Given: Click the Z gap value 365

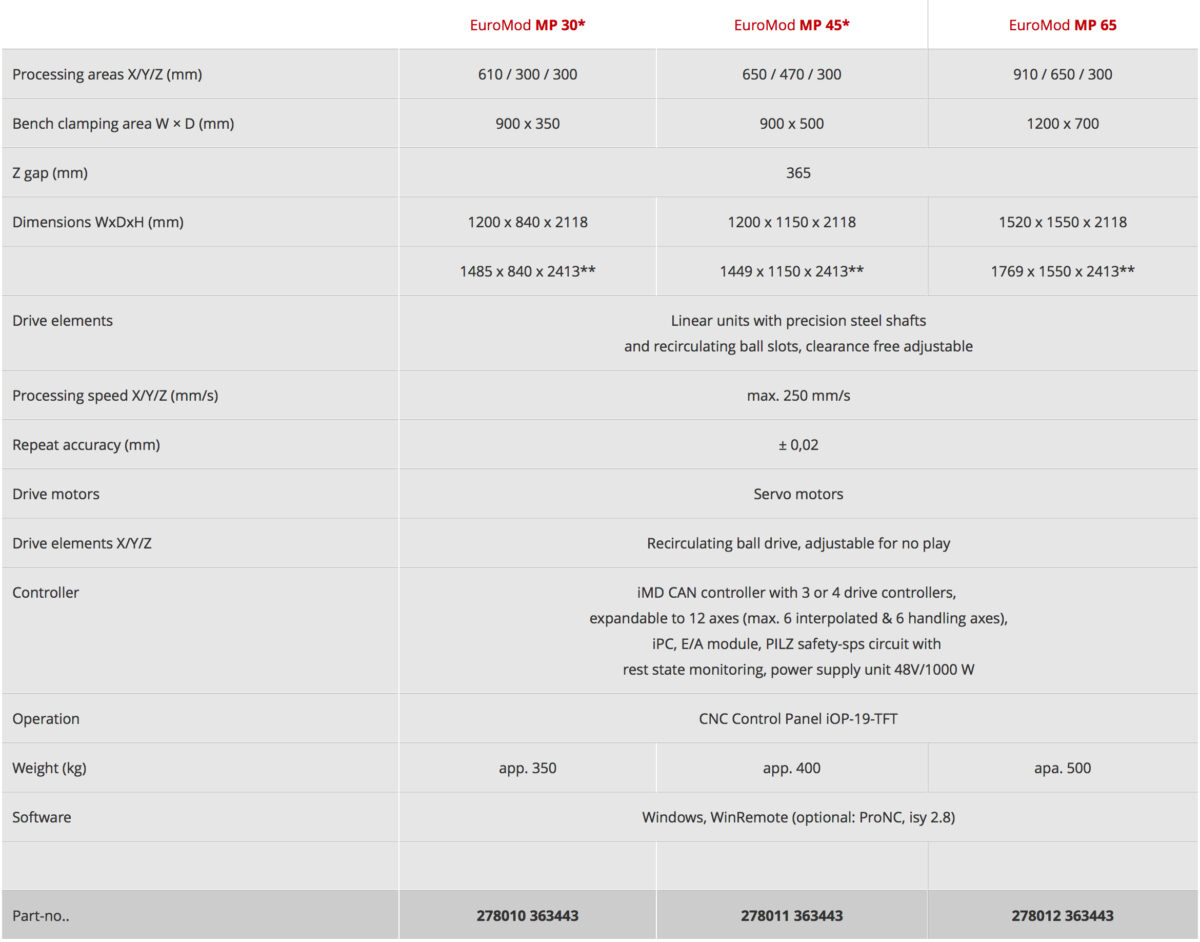Looking at the screenshot, I should (x=798, y=173).
